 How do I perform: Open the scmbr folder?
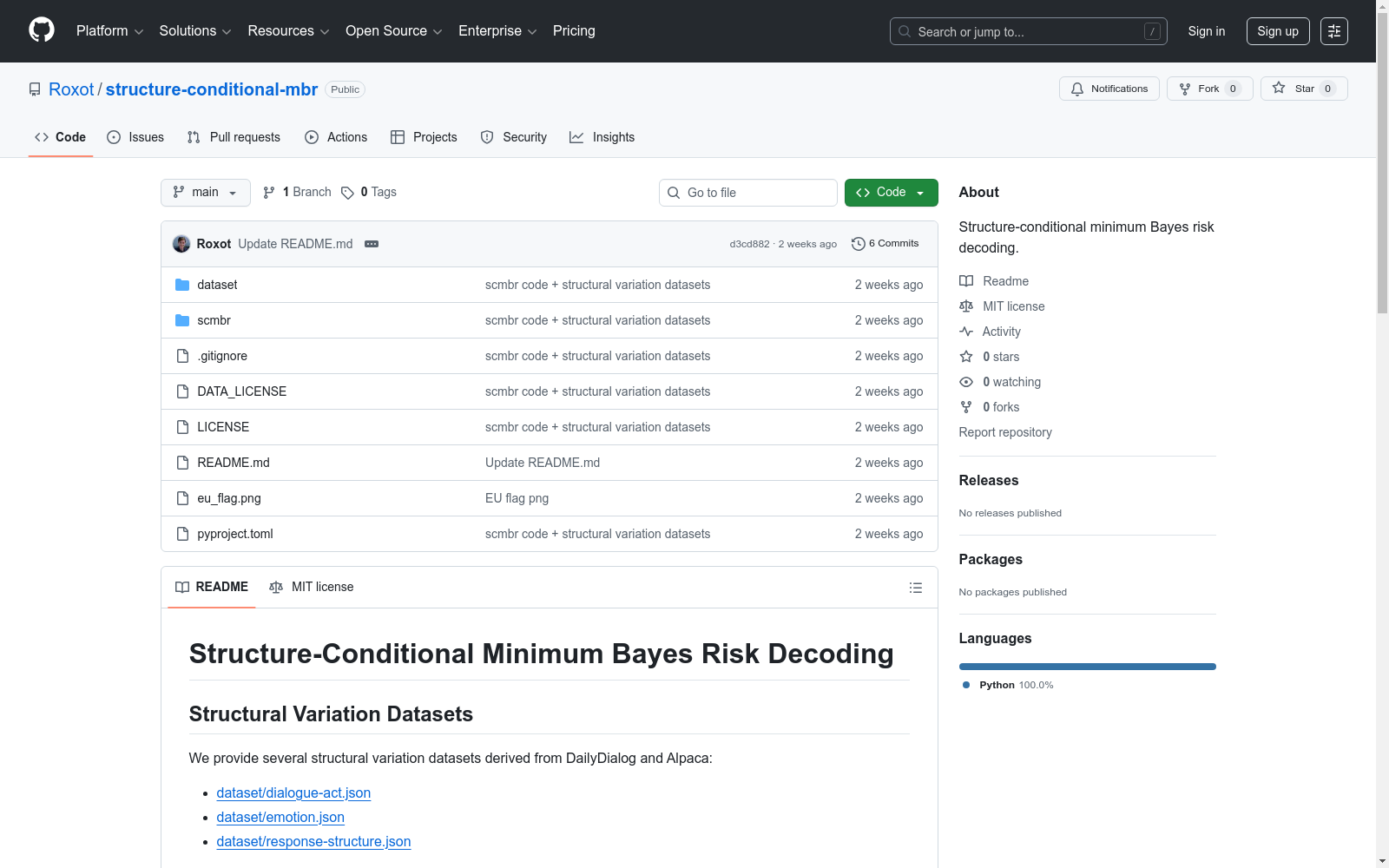(214, 320)
